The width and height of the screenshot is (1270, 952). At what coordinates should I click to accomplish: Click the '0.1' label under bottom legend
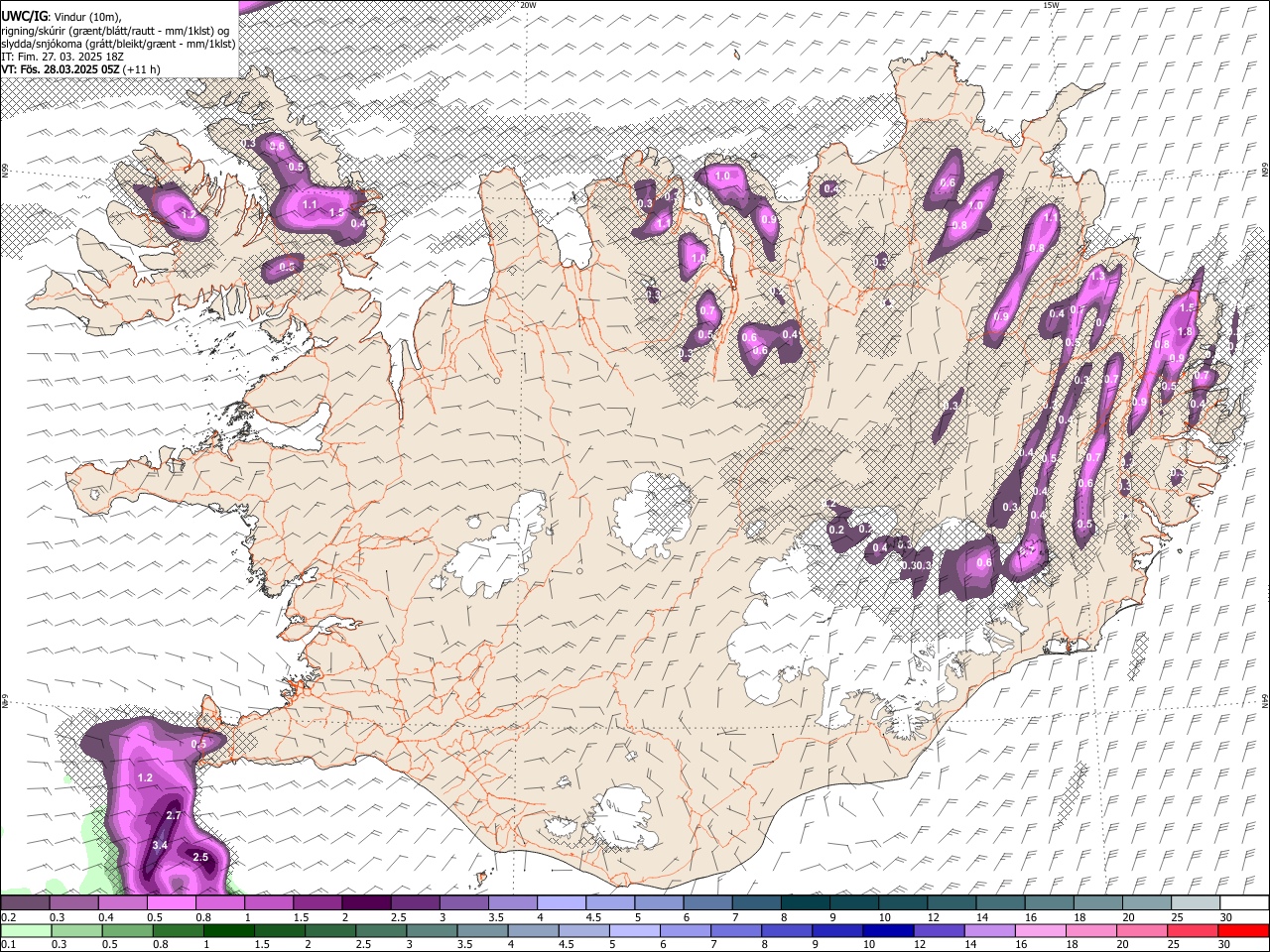click(9, 945)
